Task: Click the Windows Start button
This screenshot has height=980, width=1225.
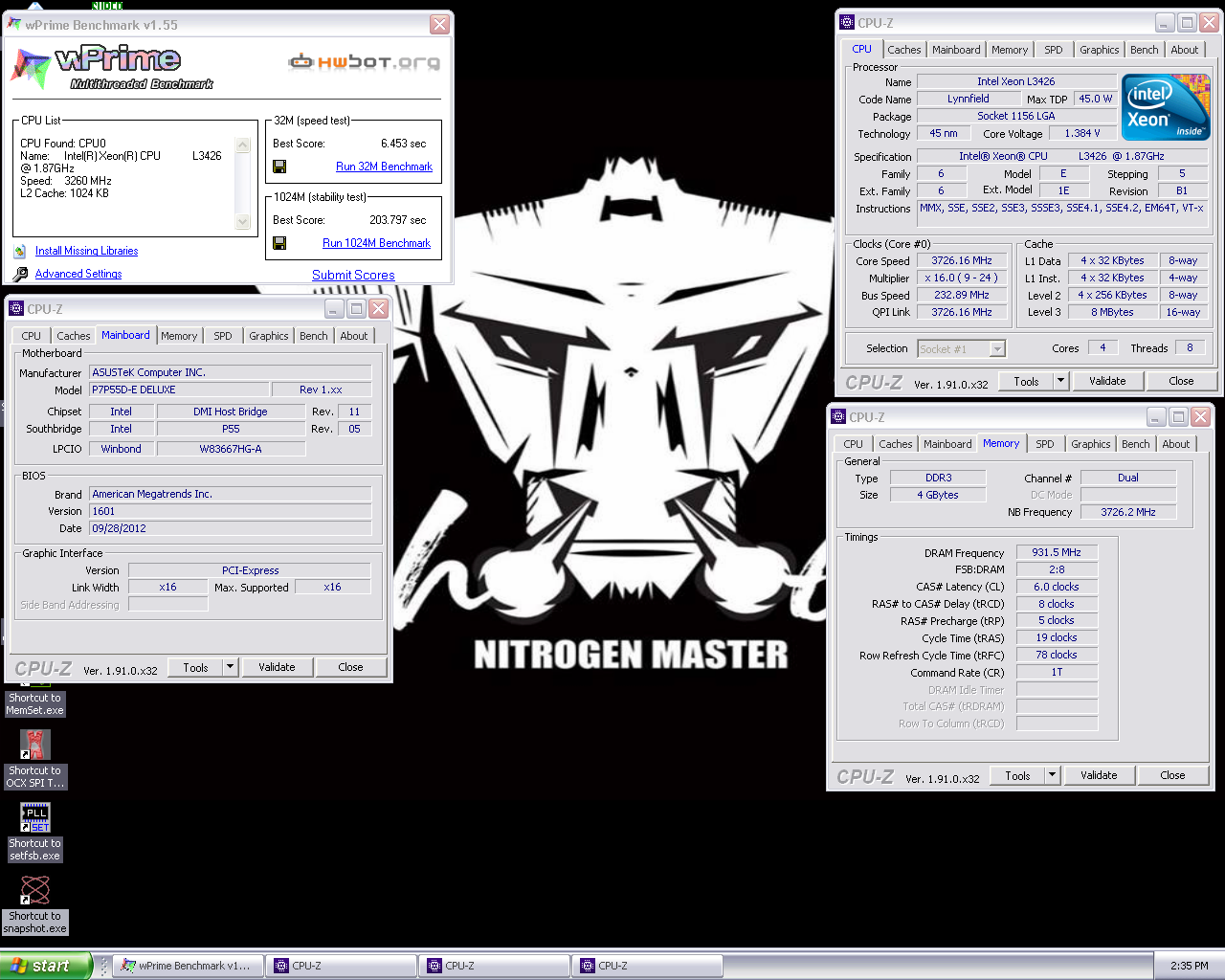Action: coord(46,966)
